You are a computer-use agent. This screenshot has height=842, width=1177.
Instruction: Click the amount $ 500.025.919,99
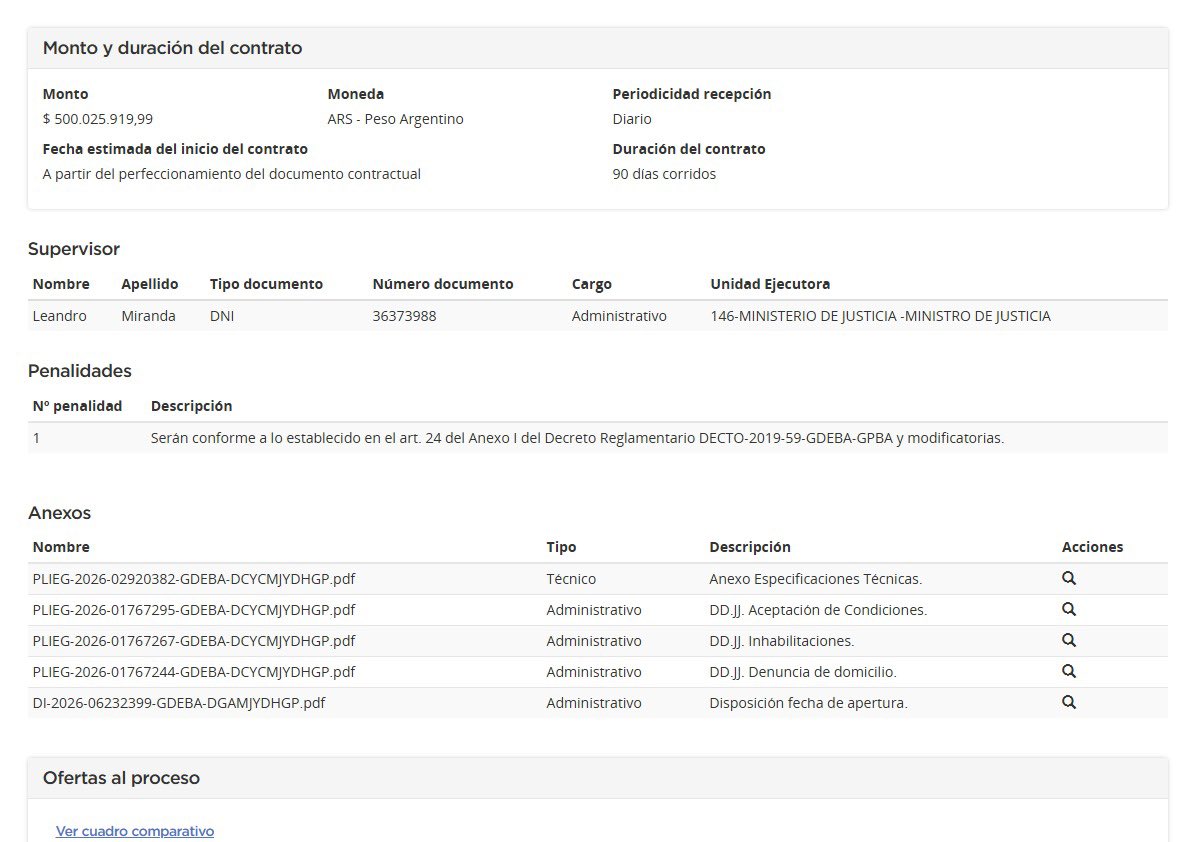click(x=98, y=119)
